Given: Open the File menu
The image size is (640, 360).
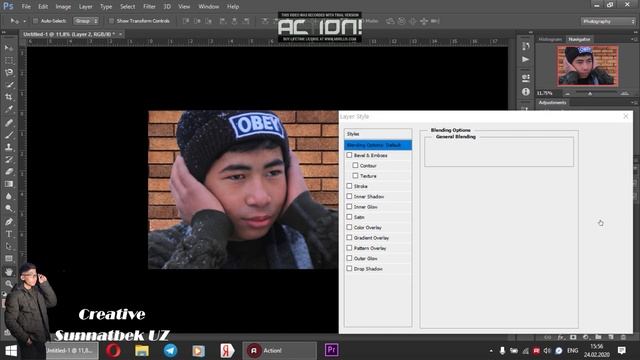Looking at the screenshot, I should 26,7.
